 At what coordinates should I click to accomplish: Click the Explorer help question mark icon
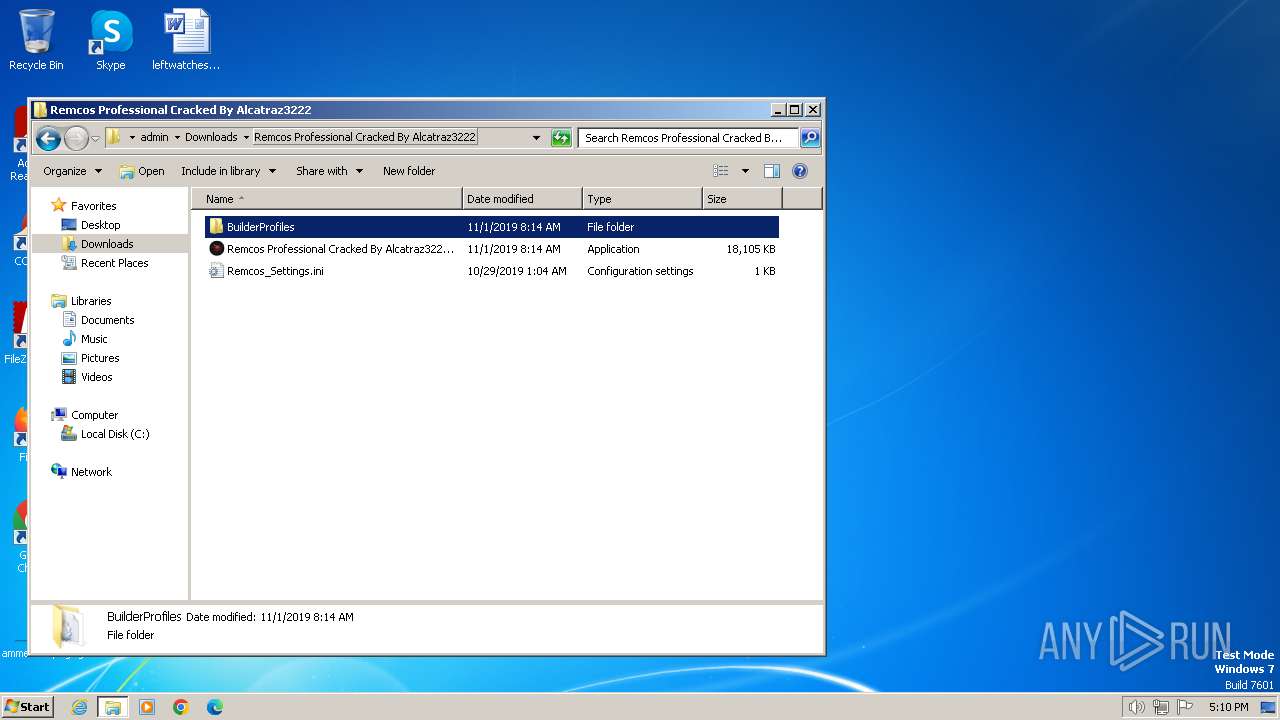tap(800, 171)
